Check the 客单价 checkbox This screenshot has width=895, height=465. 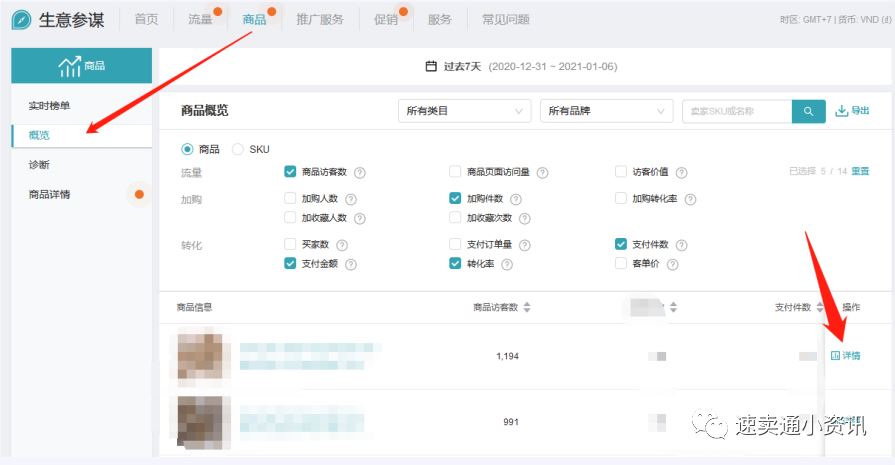pyautogui.click(x=620, y=264)
